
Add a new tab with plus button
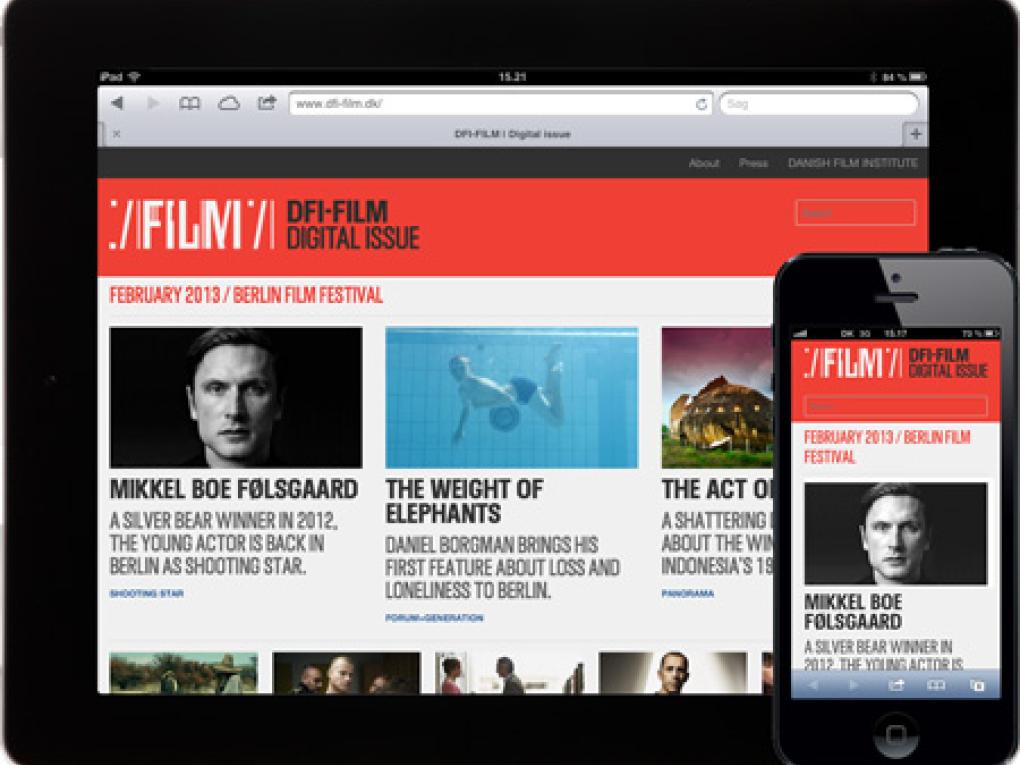click(914, 134)
